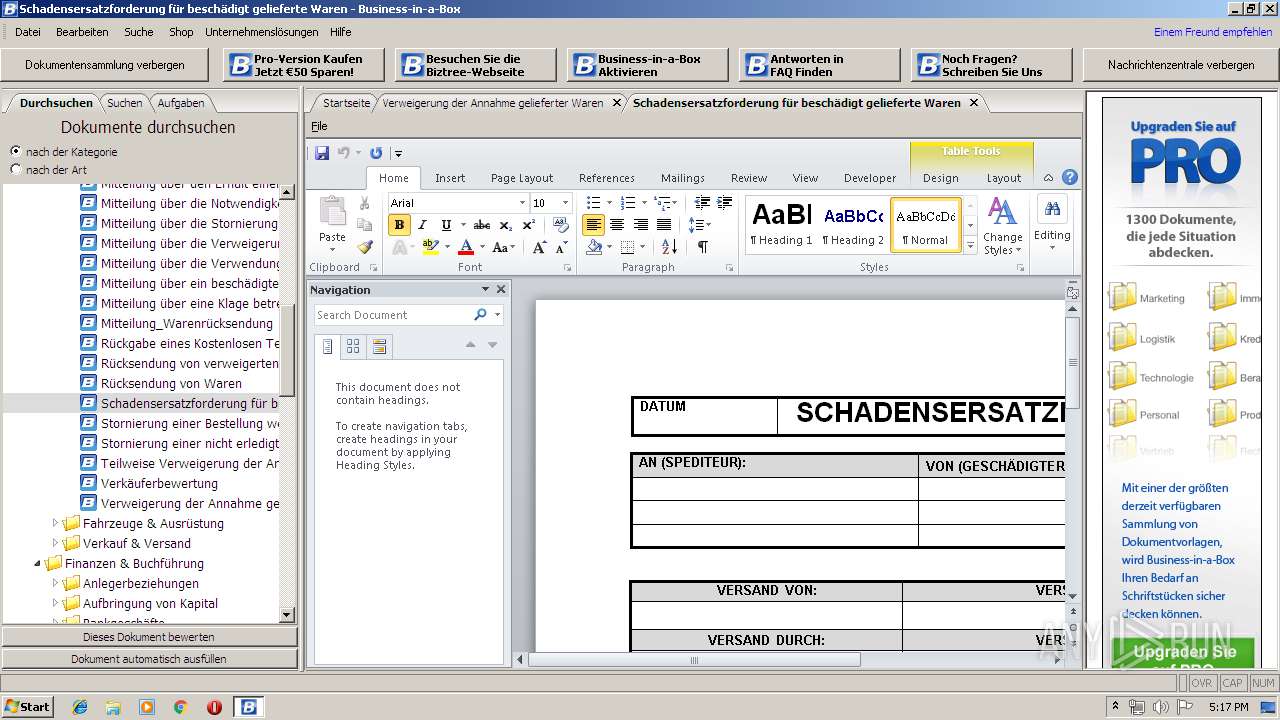Expand the Fahrzeuge & Ausrüstung folder

tap(56, 523)
